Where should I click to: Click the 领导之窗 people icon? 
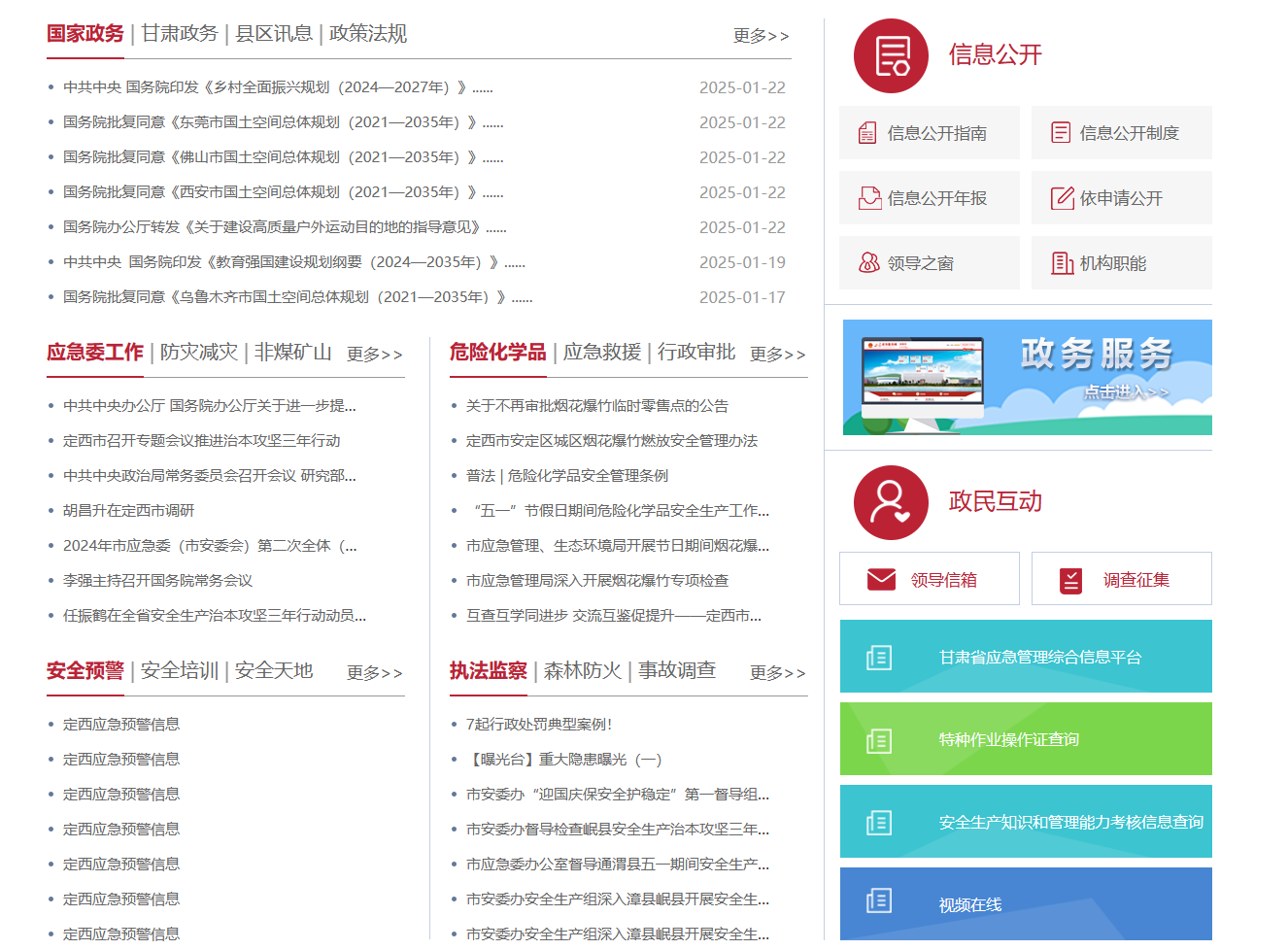click(870, 262)
